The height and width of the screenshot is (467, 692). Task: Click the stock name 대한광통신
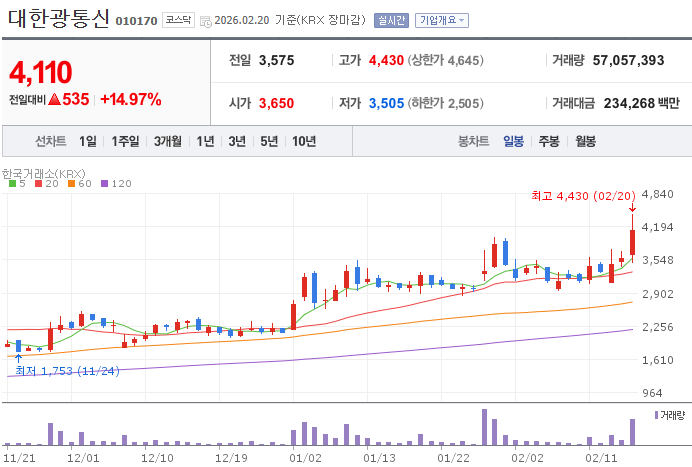click(59, 19)
